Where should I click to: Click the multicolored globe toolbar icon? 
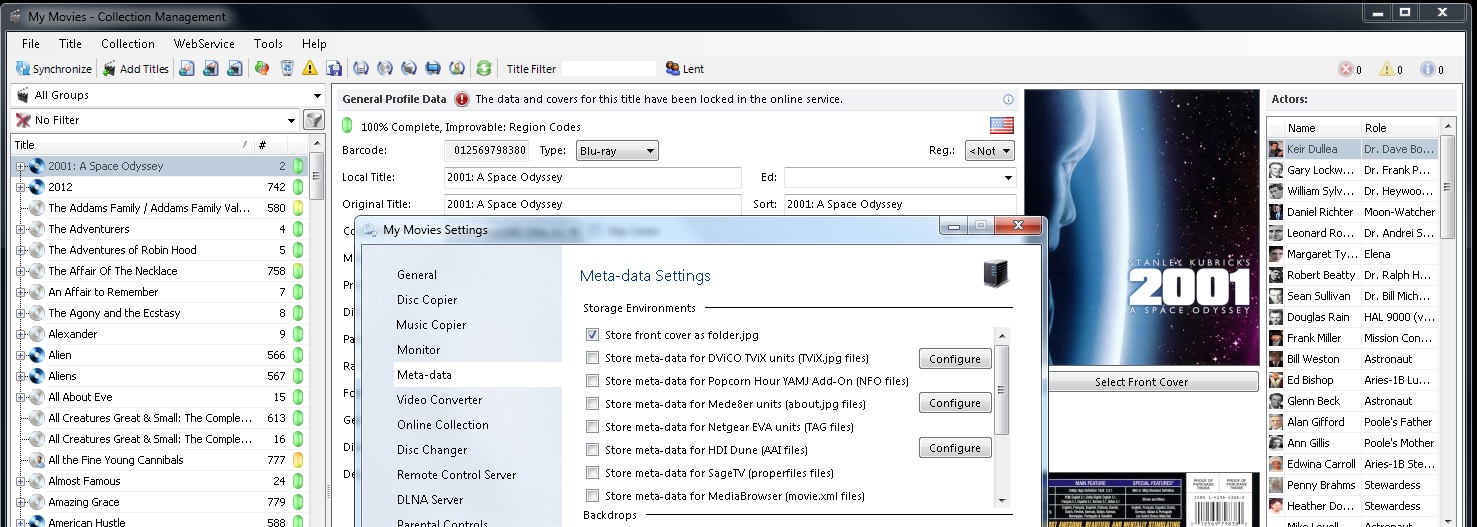(262, 69)
